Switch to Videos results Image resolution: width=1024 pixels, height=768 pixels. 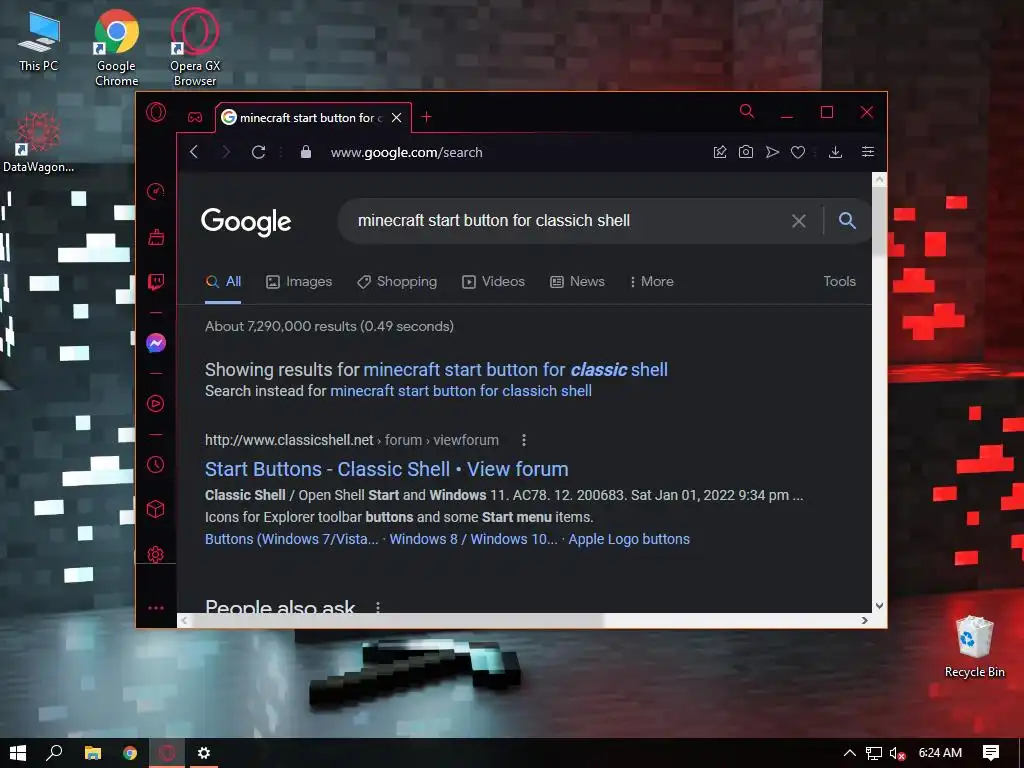tap(494, 281)
